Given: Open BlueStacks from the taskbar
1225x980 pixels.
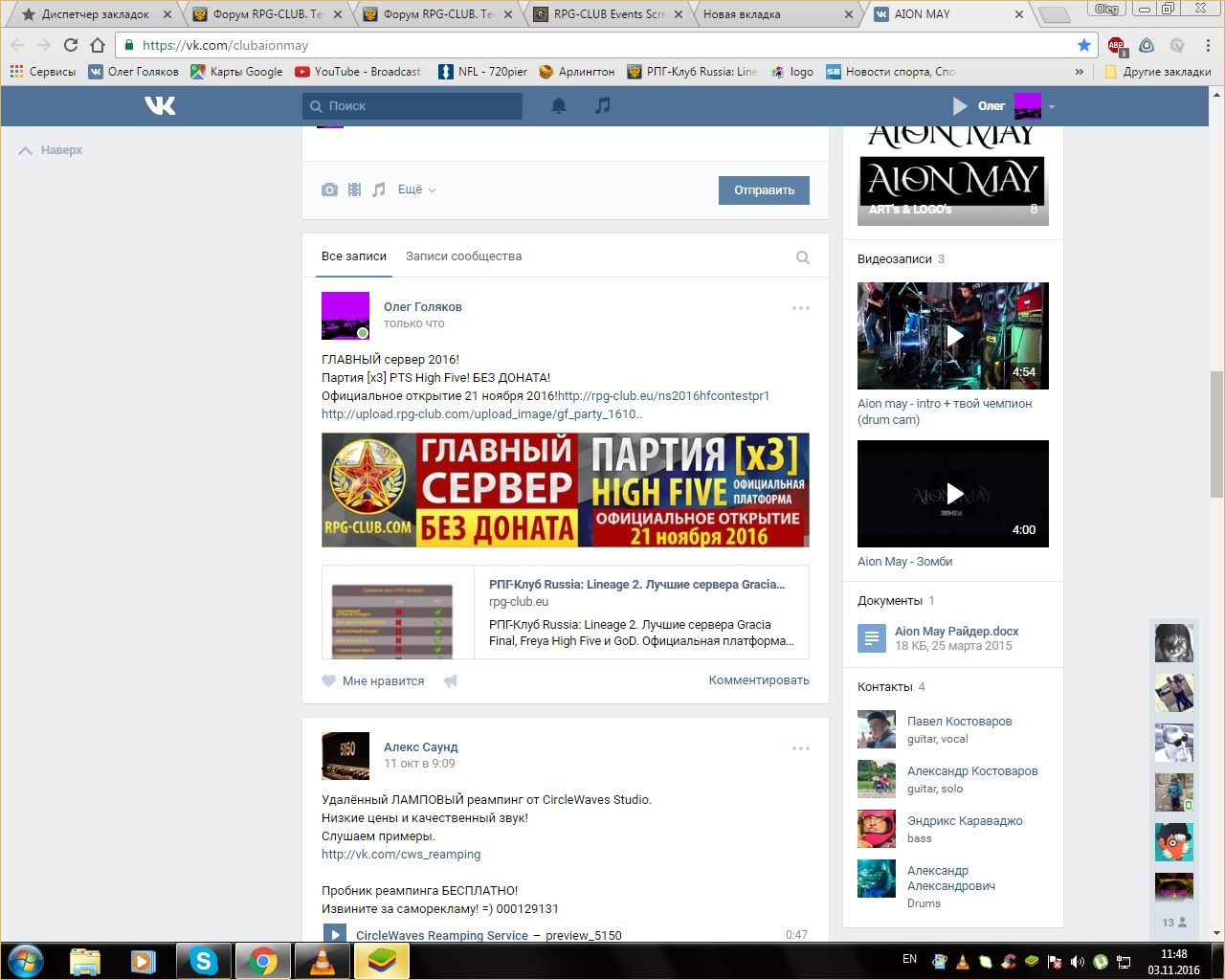Looking at the screenshot, I should click(382, 961).
